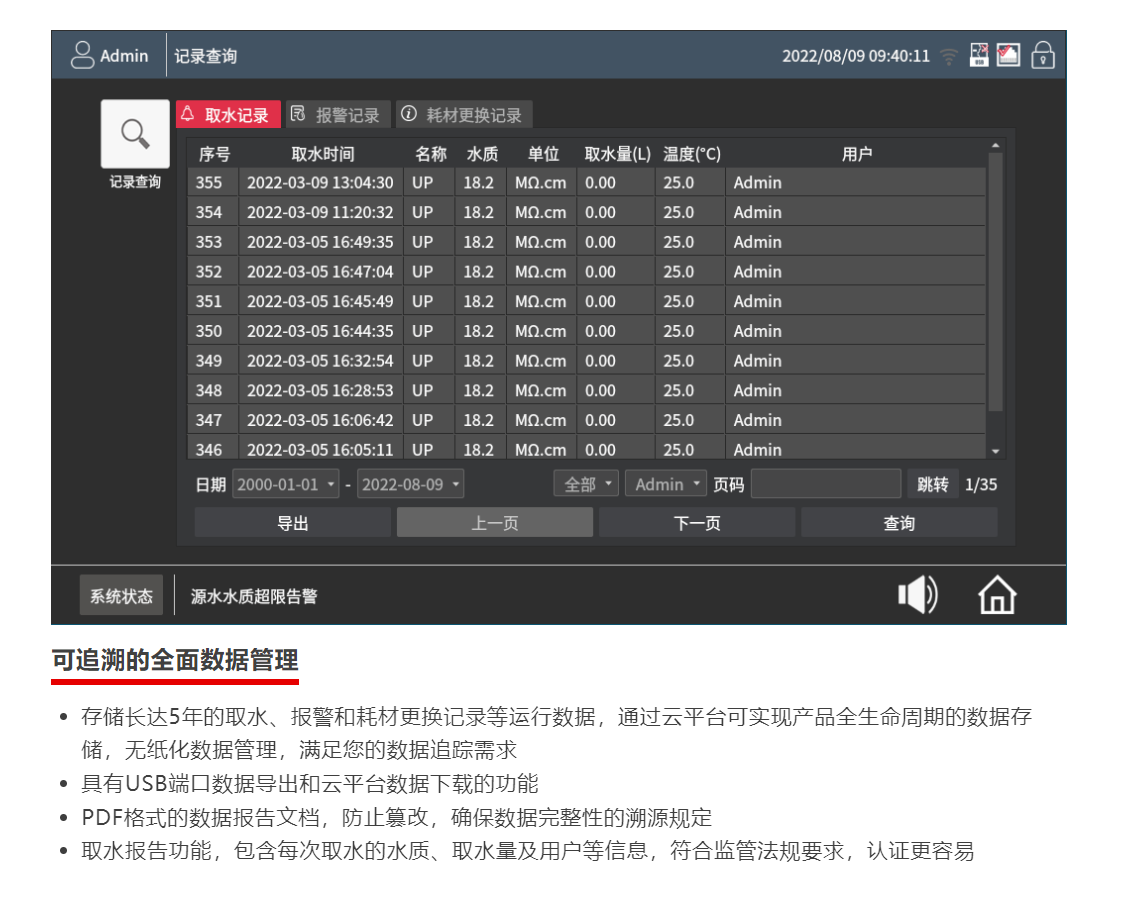Expand the Admin user filter dropdown
Image resolution: width=1137 pixels, height=901 pixels.
pos(666,483)
